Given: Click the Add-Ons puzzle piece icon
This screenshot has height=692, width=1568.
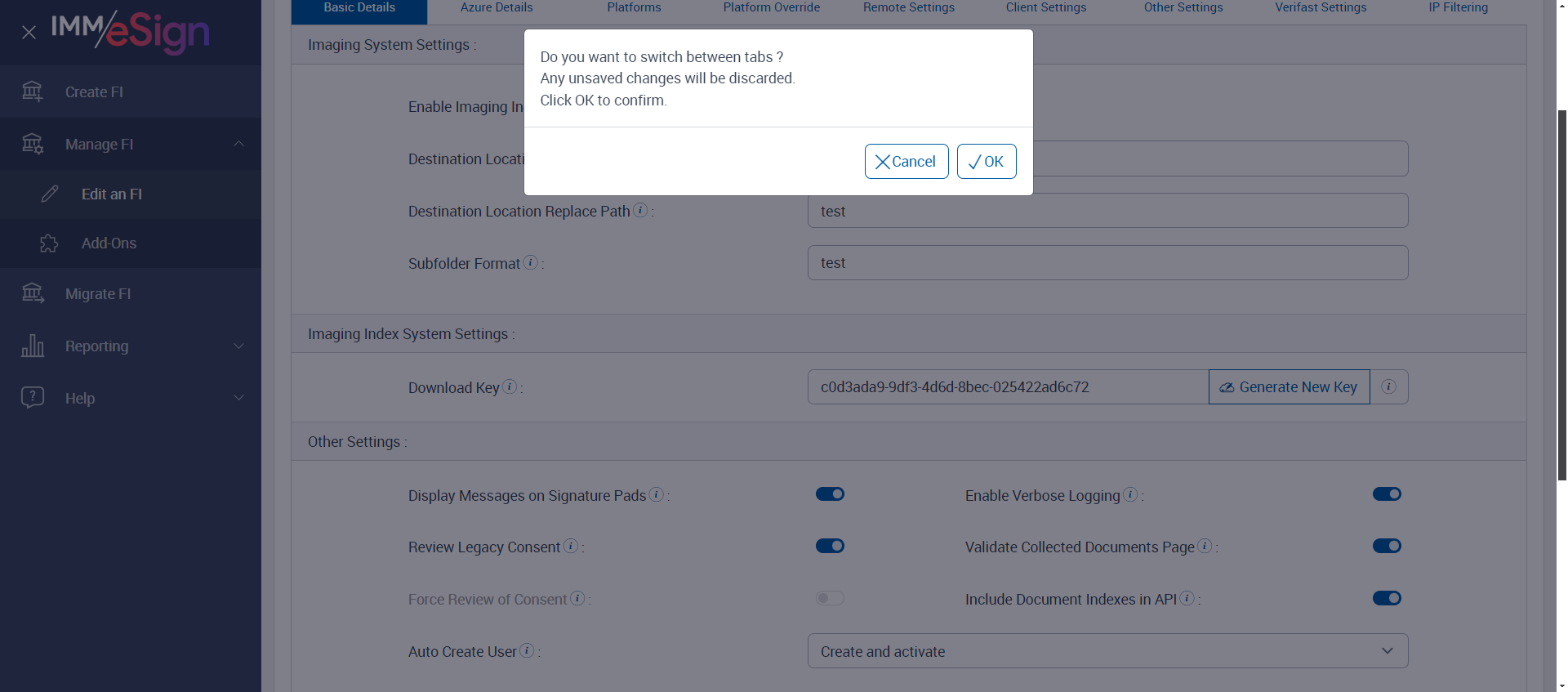Looking at the screenshot, I should click(x=49, y=243).
